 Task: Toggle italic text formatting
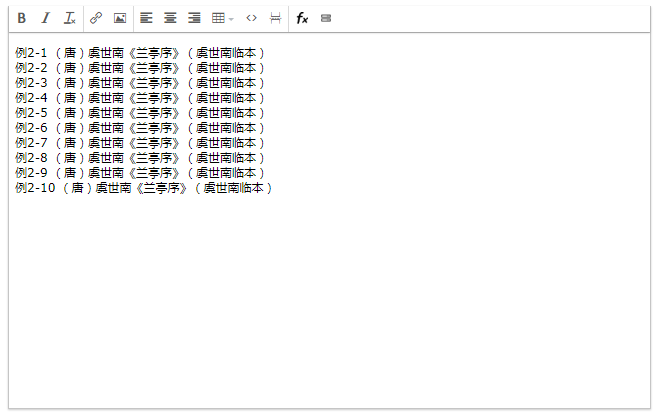click(x=45, y=18)
